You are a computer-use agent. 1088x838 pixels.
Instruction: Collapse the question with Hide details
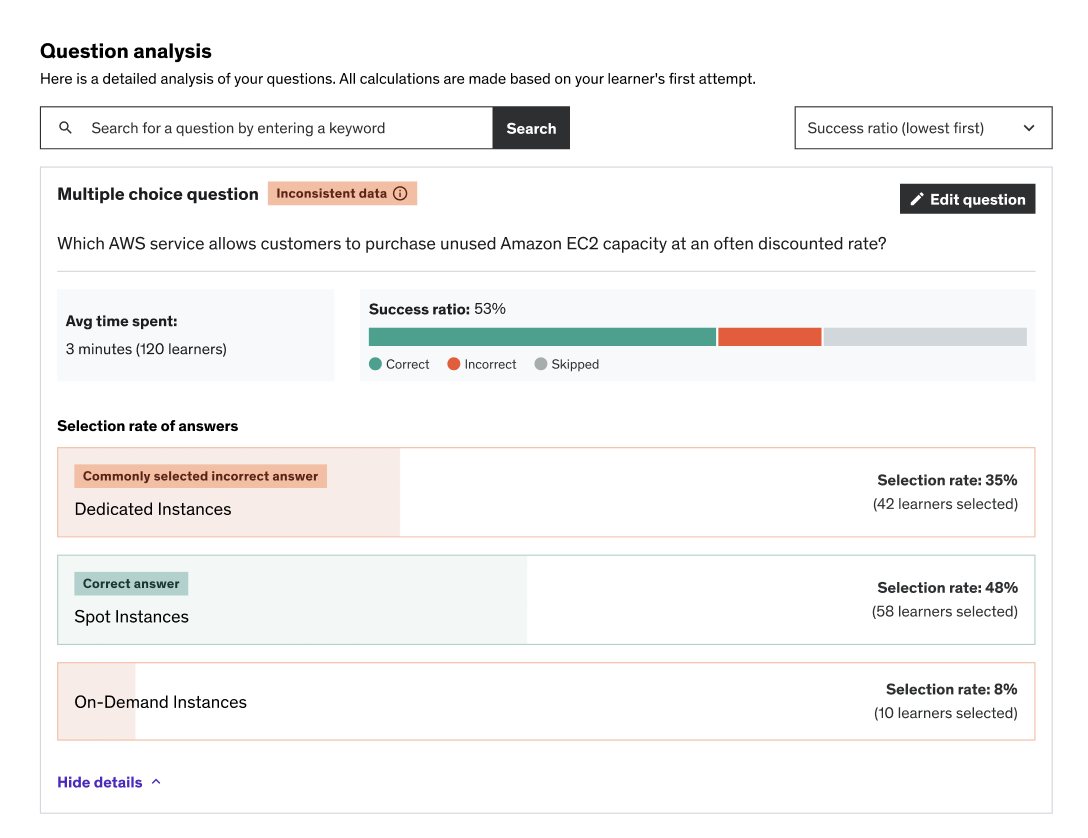click(100, 782)
